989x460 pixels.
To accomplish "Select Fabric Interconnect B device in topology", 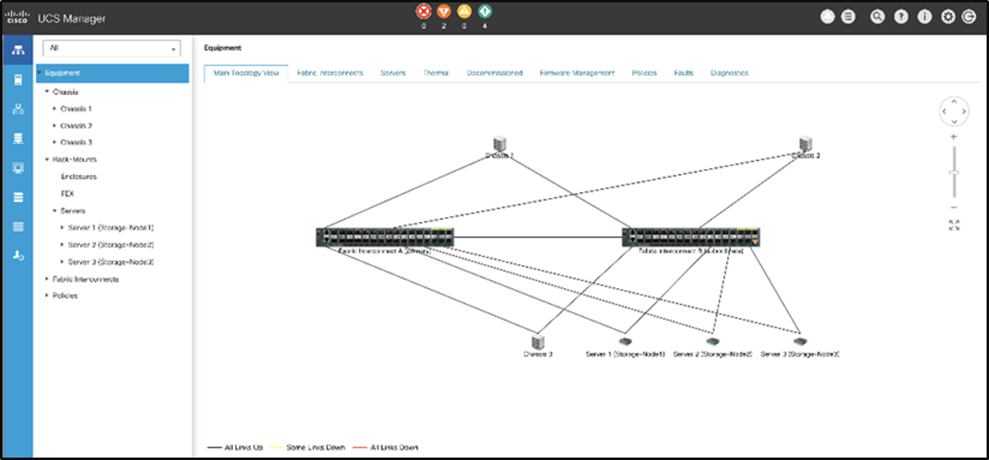I will click(691, 237).
